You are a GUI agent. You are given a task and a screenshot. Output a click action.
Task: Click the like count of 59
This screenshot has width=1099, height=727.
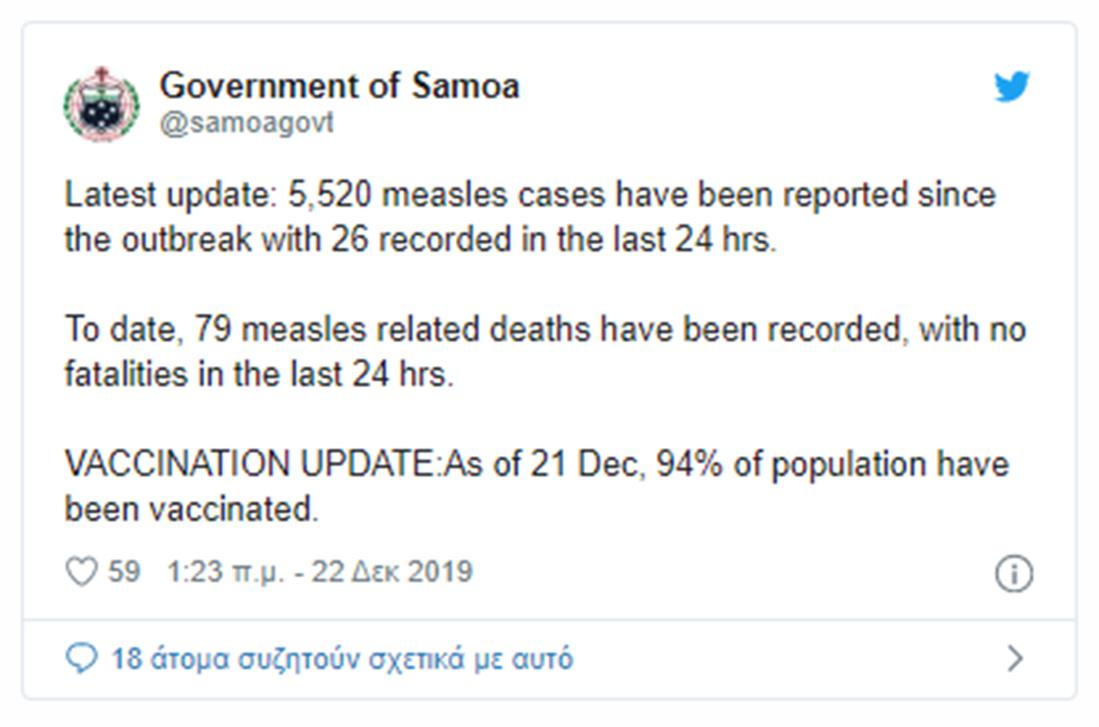point(124,572)
